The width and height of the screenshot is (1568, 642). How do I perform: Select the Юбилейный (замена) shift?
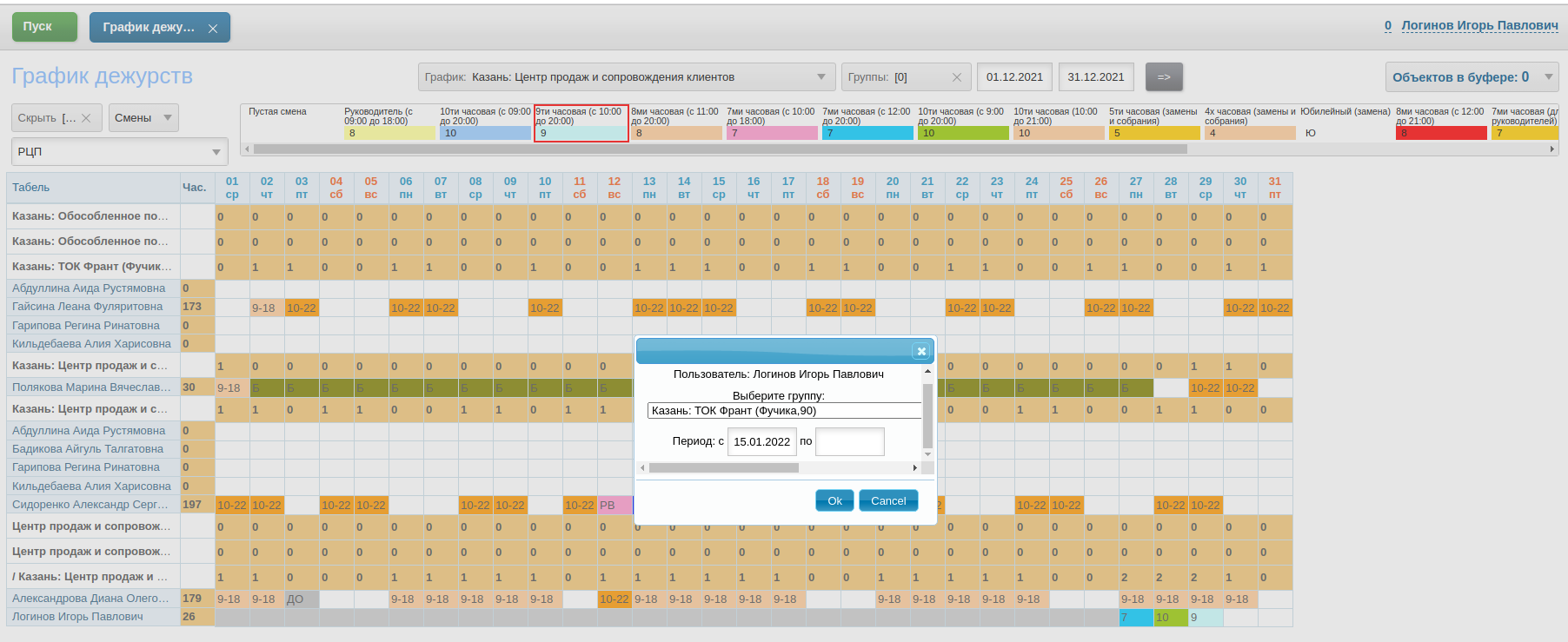[x=1345, y=122]
